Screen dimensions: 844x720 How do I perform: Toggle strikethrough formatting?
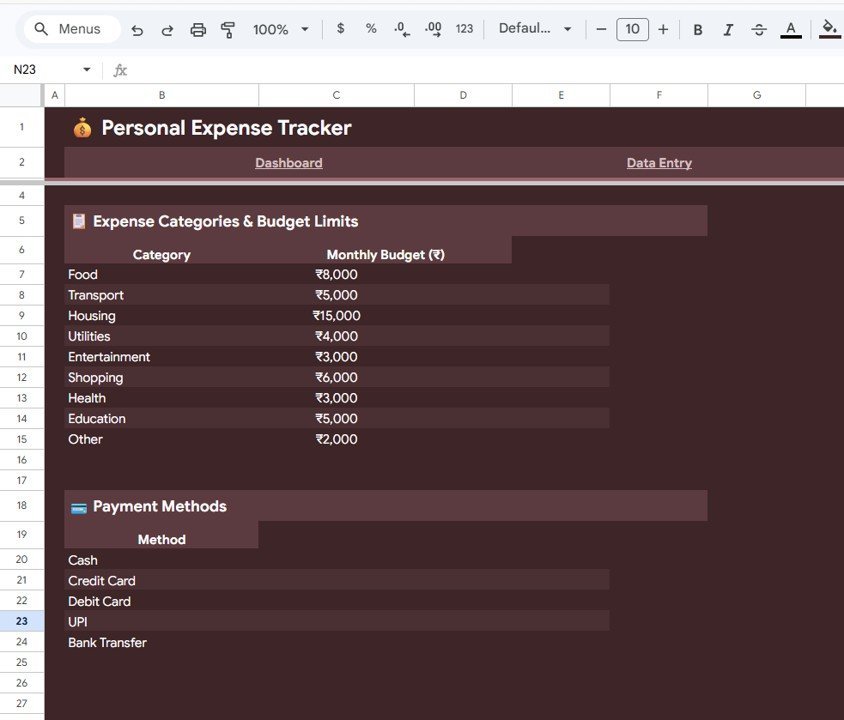(759, 30)
